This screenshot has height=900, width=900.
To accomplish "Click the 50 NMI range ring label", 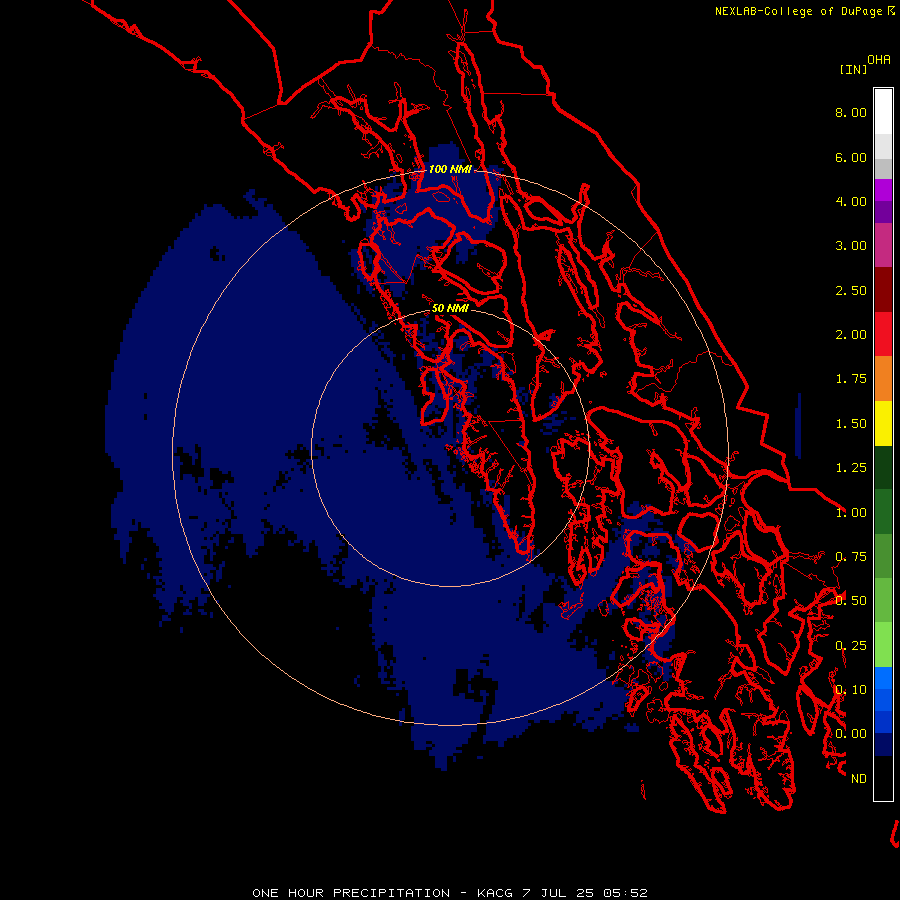I will pyautogui.click(x=450, y=308).
